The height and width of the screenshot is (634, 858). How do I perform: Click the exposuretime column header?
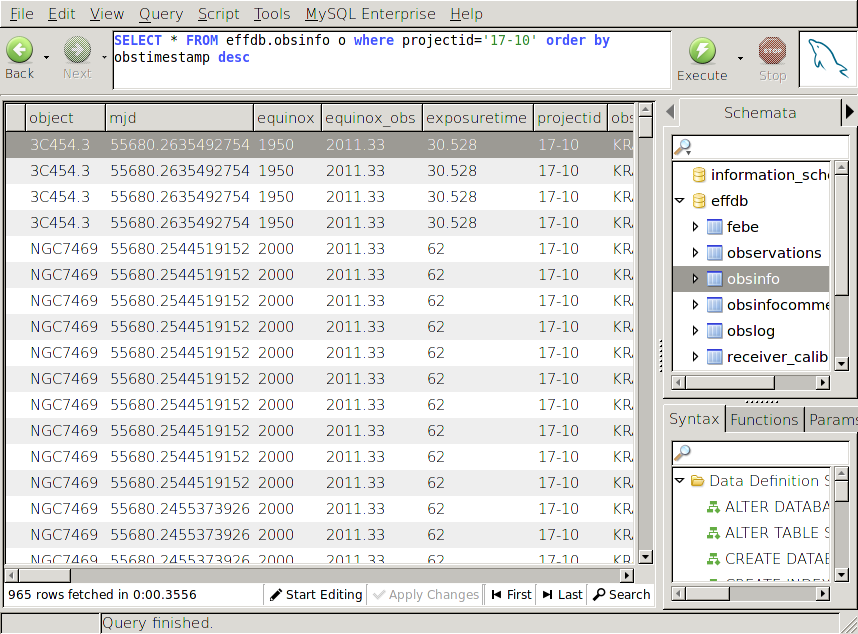(477, 118)
